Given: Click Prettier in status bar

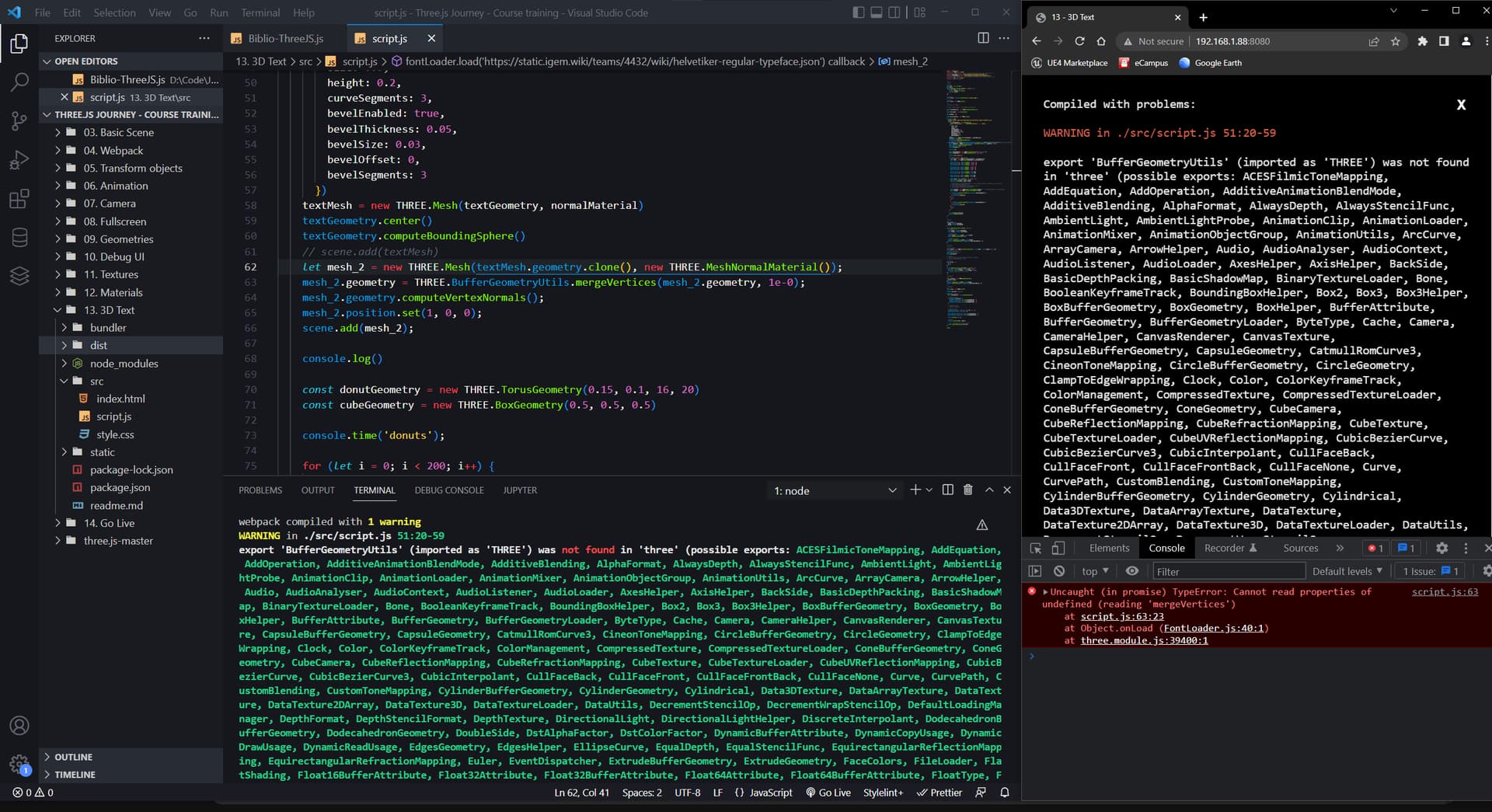Looking at the screenshot, I should 939,793.
